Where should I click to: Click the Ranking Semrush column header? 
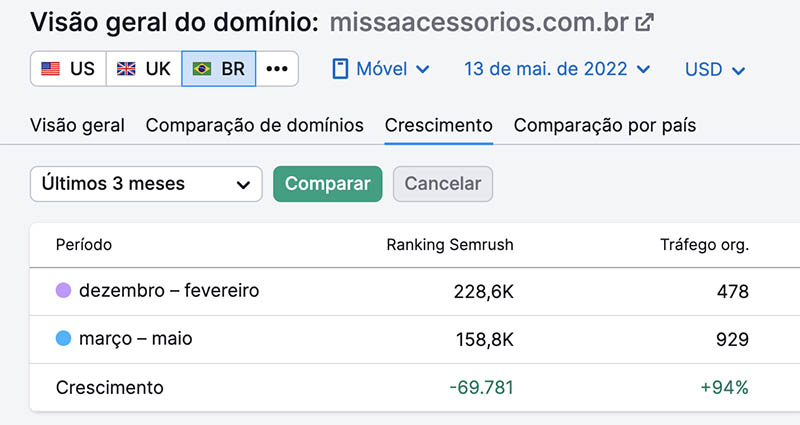point(449,245)
